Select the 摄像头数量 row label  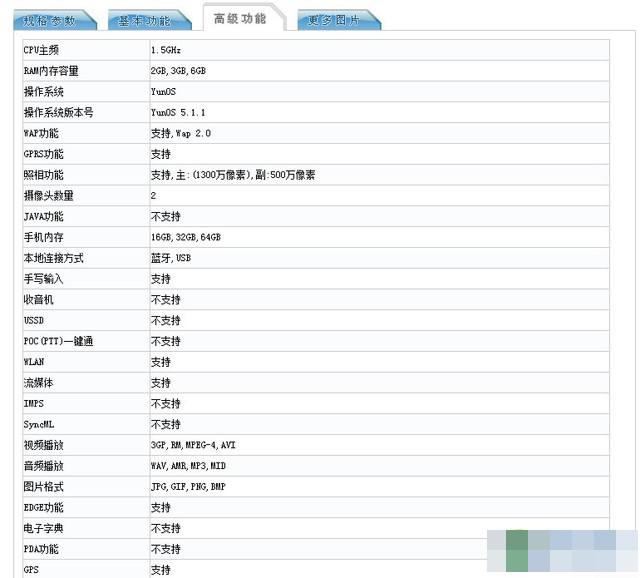pos(48,196)
